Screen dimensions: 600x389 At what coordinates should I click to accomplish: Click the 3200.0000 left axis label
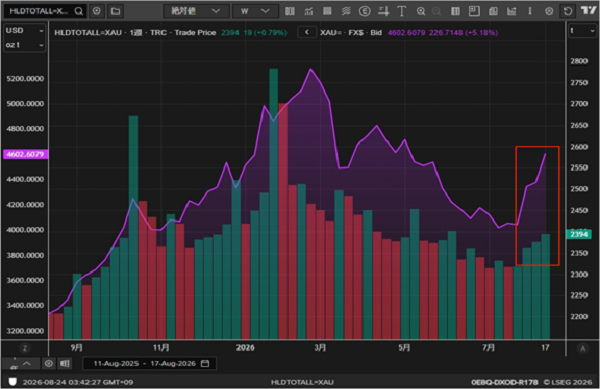[25, 330]
